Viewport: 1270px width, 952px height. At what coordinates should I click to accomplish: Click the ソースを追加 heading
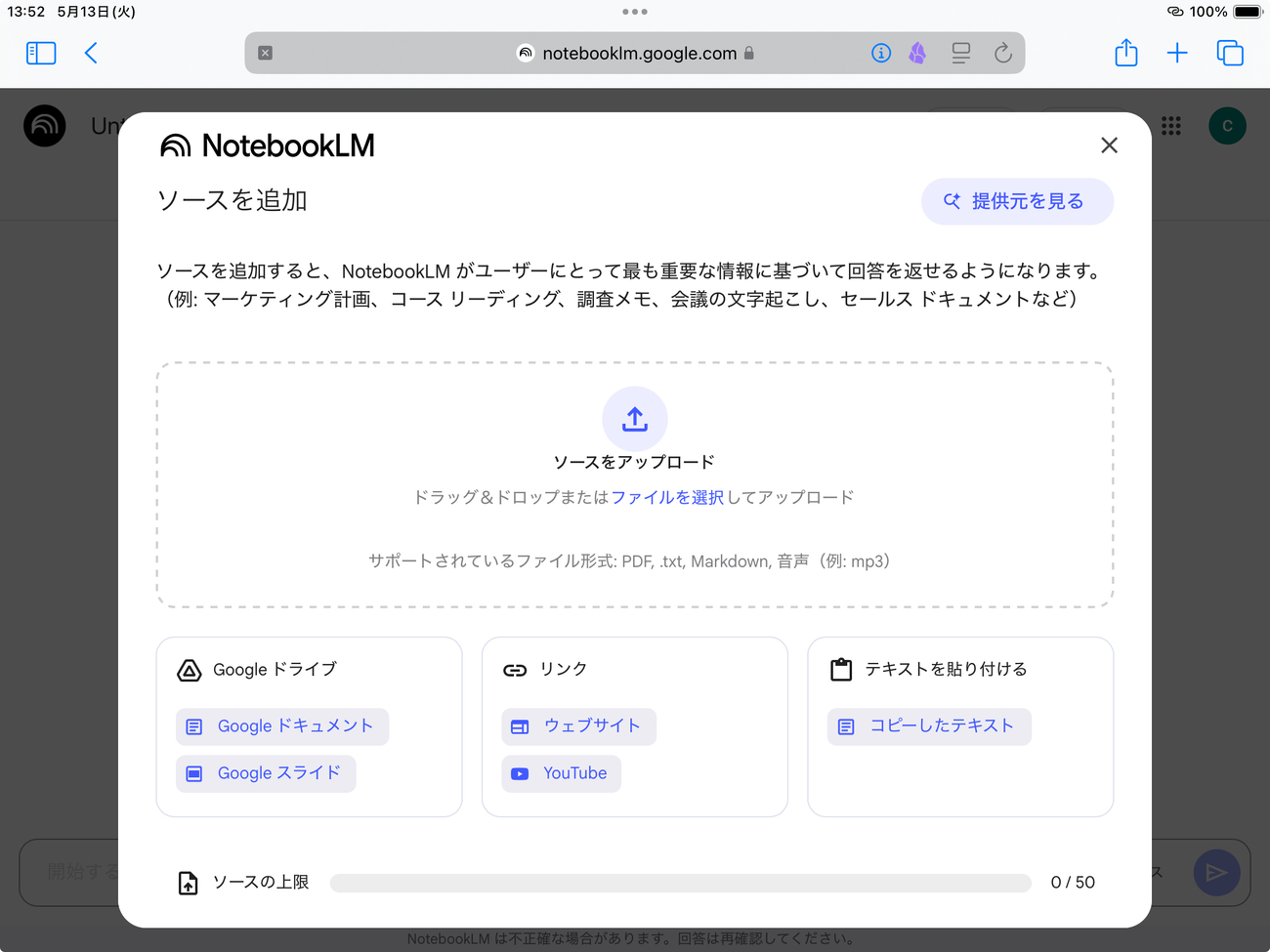click(x=233, y=200)
